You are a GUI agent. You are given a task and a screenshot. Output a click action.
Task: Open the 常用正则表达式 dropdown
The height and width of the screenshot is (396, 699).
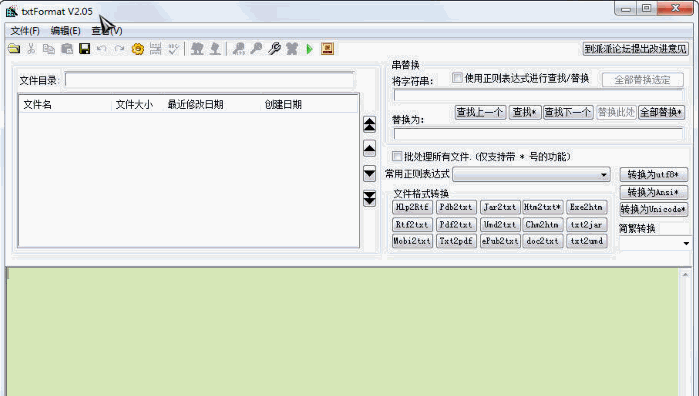pos(531,174)
